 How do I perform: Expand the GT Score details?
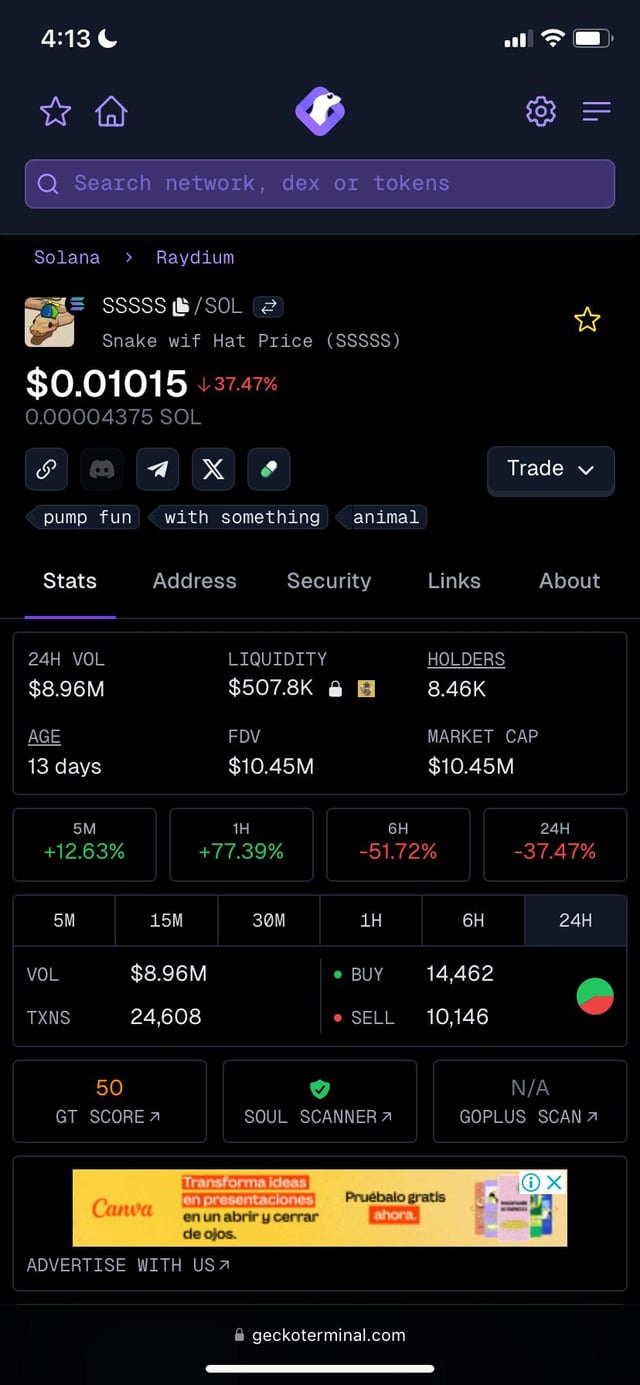coord(109,1101)
